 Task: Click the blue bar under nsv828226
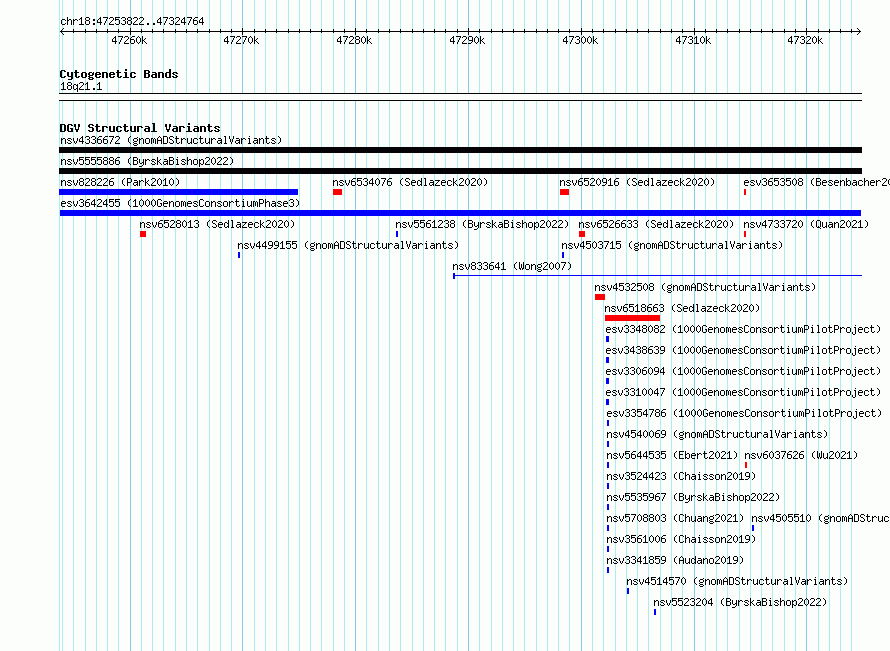(x=179, y=192)
